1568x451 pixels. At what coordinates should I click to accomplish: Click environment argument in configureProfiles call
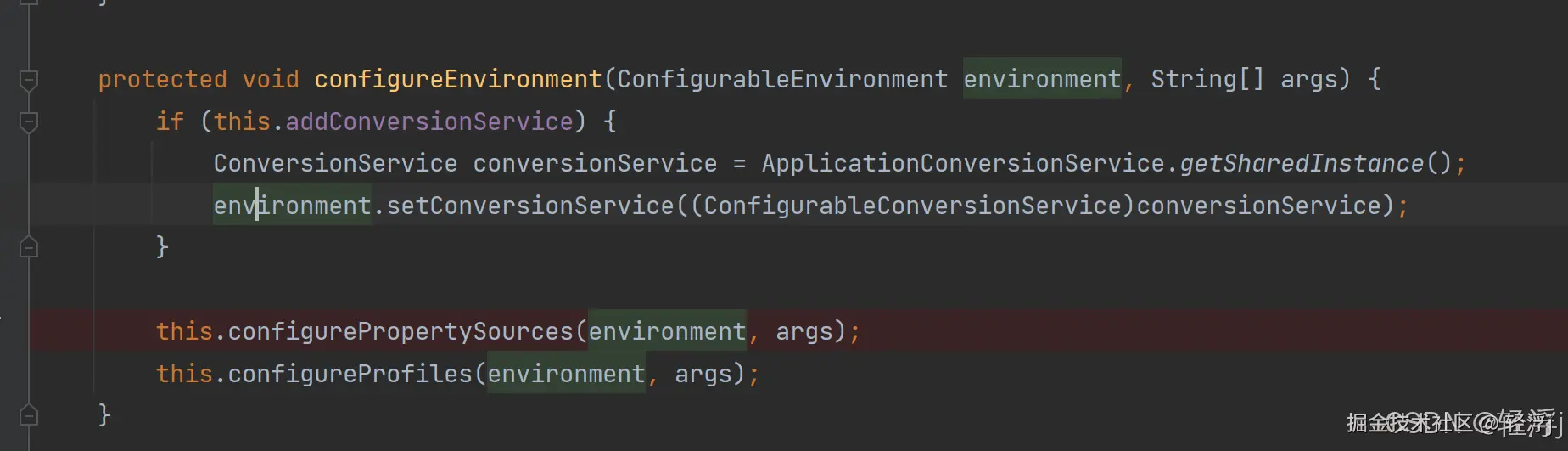coord(566,374)
